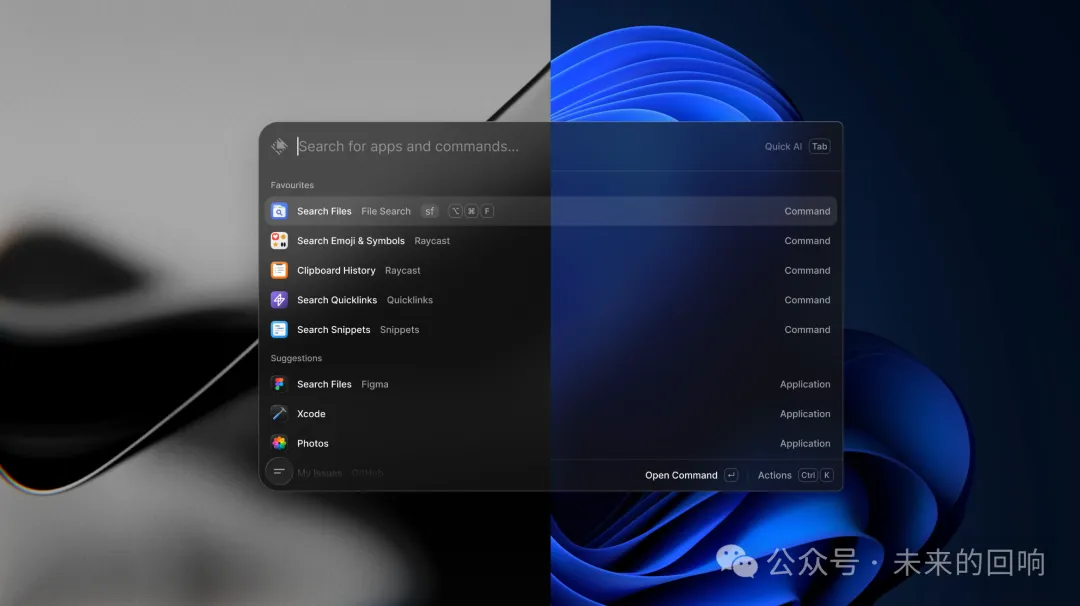The image size is (1080, 606).
Task: Click Command label on Search Files row
Action: (x=807, y=211)
